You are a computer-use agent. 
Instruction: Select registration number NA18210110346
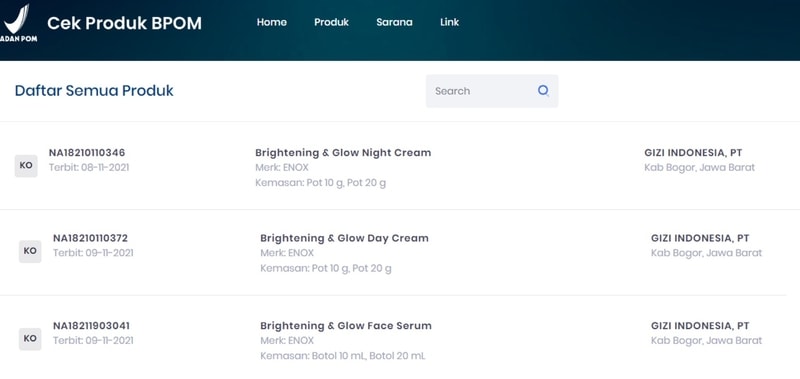[x=87, y=153]
